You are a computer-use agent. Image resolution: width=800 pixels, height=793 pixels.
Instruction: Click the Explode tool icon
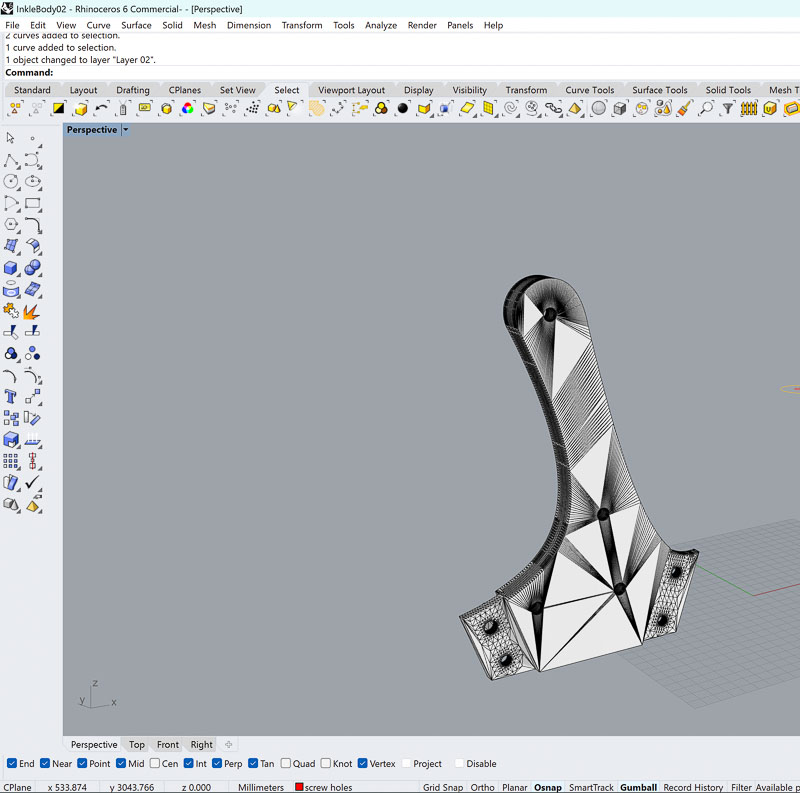coord(33,311)
